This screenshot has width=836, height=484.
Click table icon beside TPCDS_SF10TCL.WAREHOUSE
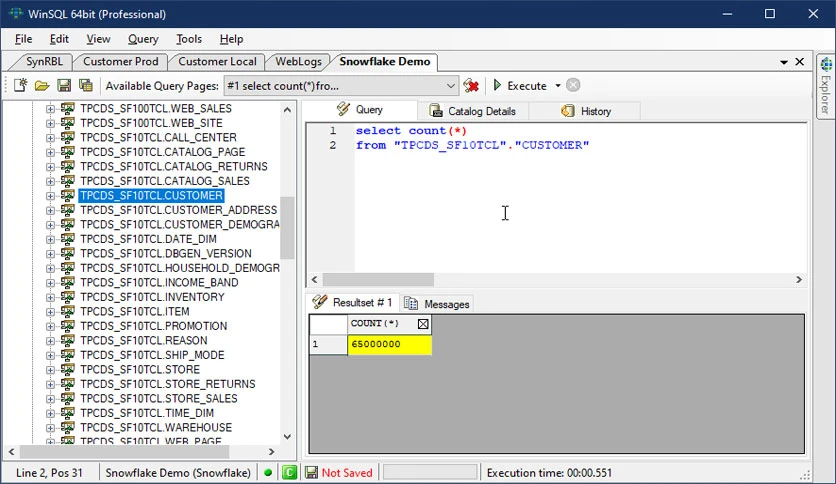click(x=68, y=427)
